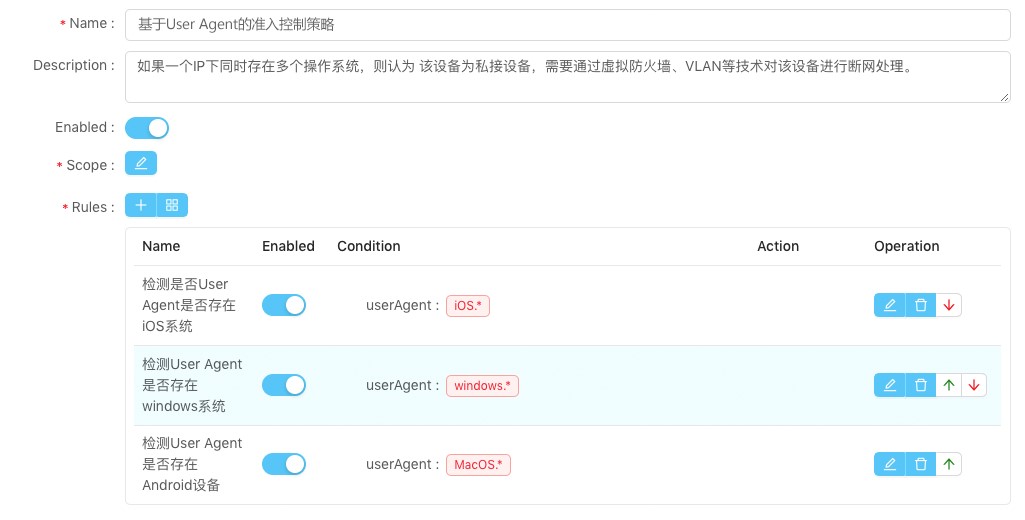Screen dimensions: 1025x520
Task: Click userAgent label in iOS.* row
Action: pos(403,305)
